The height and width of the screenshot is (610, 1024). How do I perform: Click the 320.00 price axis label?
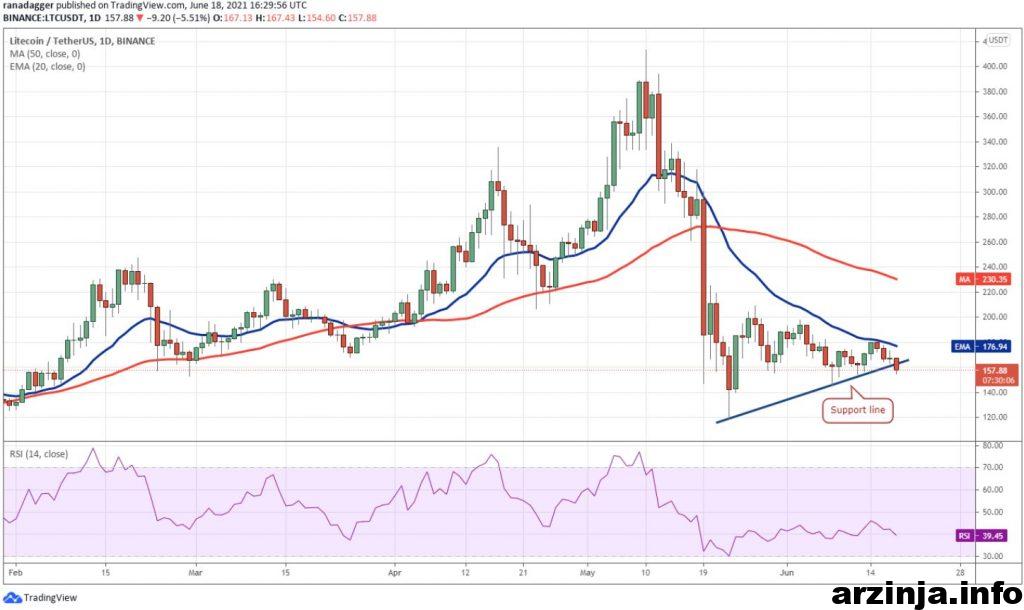pos(993,167)
